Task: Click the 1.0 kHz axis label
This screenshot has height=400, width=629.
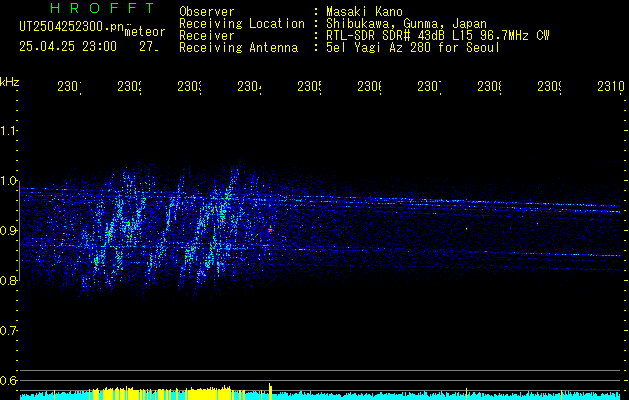Action: tap(8, 181)
